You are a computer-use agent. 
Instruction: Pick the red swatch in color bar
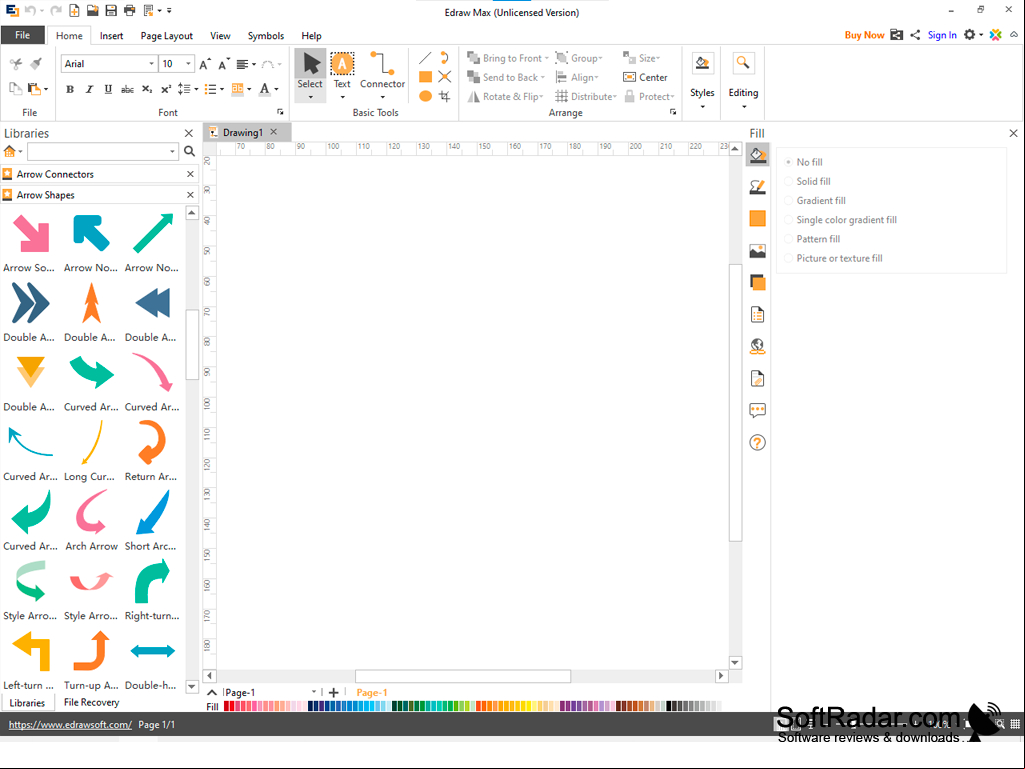(x=227, y=706)
